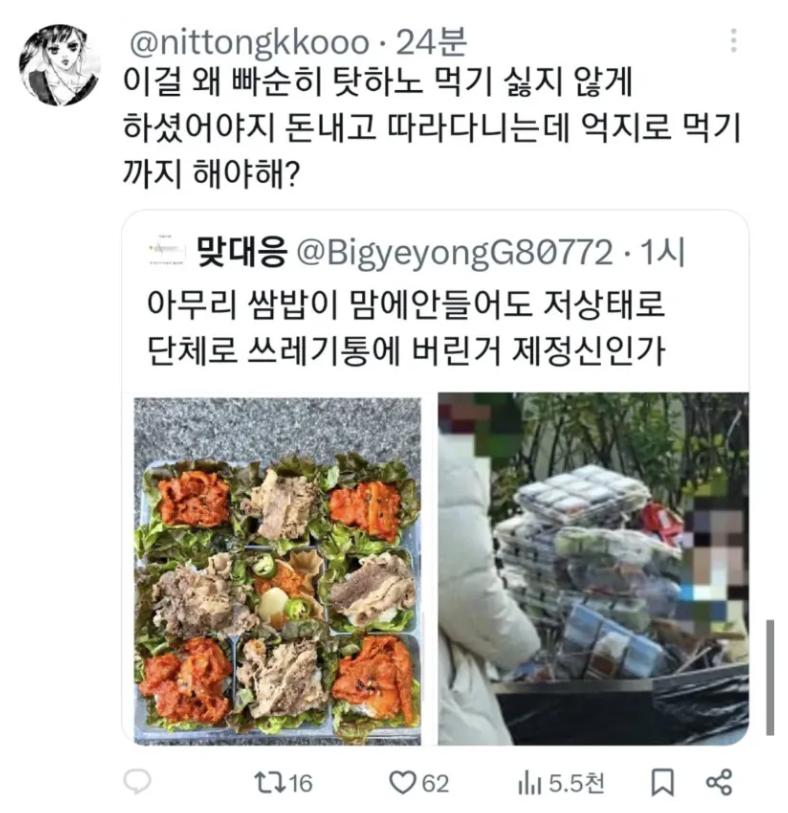Viewport: 788px width, 813px height.
Task: Open the photo of discarded lunchboxes
Action: pyautogui.click(x=593, y=569)
